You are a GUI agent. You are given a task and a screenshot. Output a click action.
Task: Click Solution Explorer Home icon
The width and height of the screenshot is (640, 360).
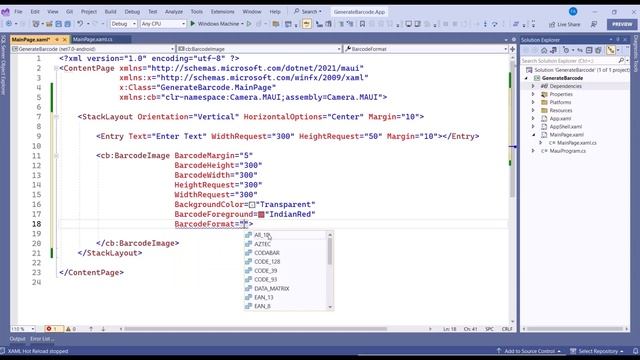click(x=544, y=50)
